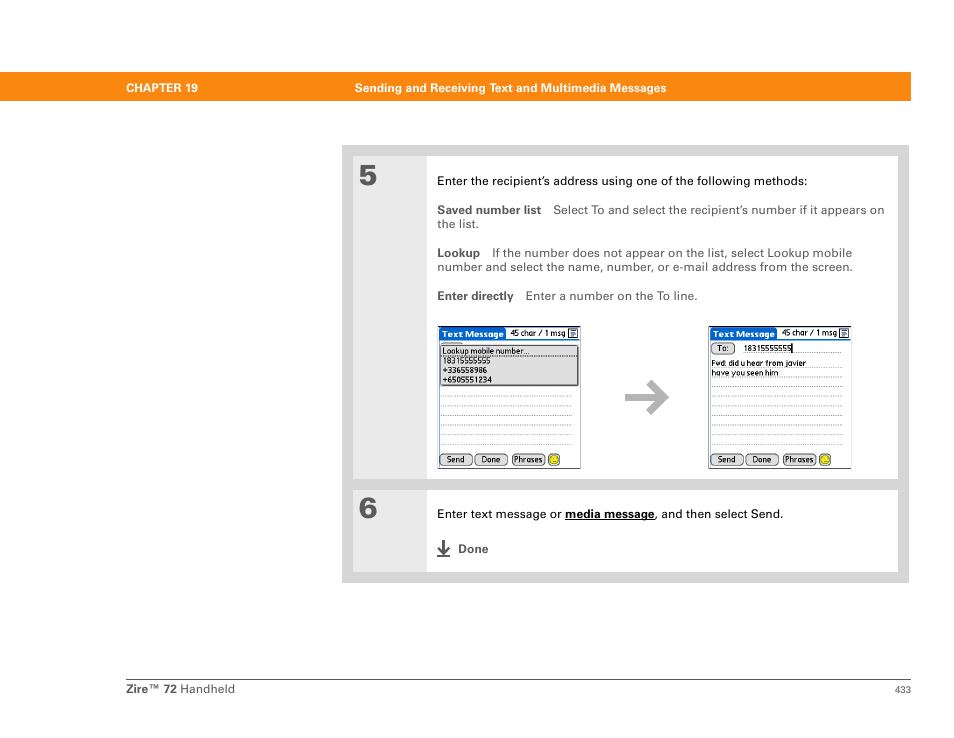Click the "Saved number list" heading
Screen dimensions: 954x738
[x=489, y=210]
